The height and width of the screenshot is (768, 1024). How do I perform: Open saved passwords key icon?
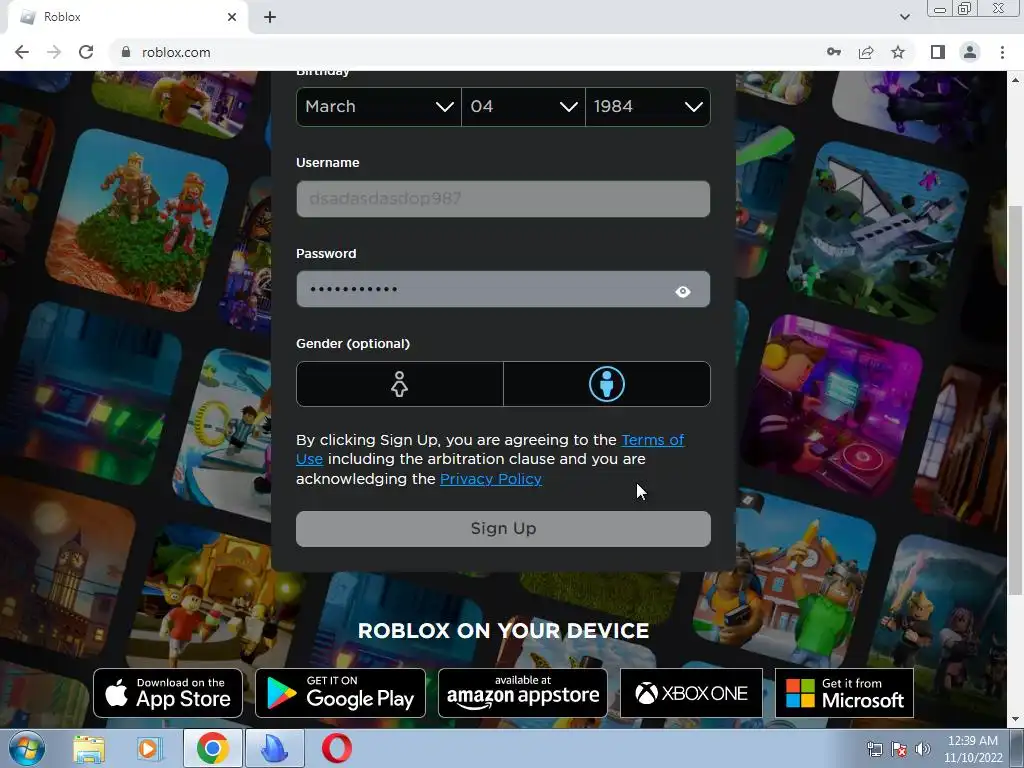click(x=834, y=52)
